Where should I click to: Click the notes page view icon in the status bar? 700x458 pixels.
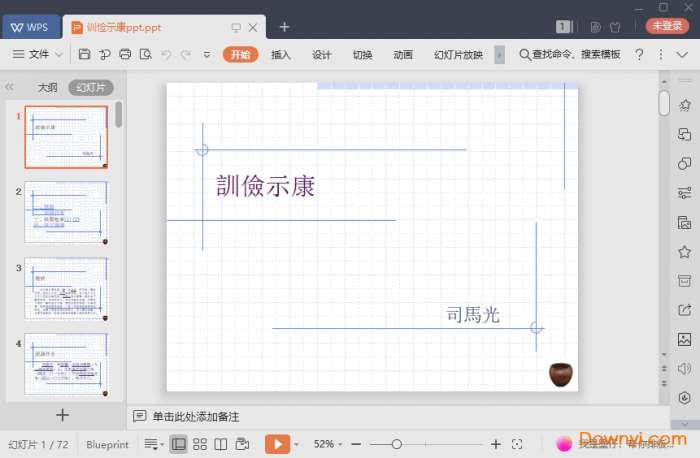click(x=242, y=444)
